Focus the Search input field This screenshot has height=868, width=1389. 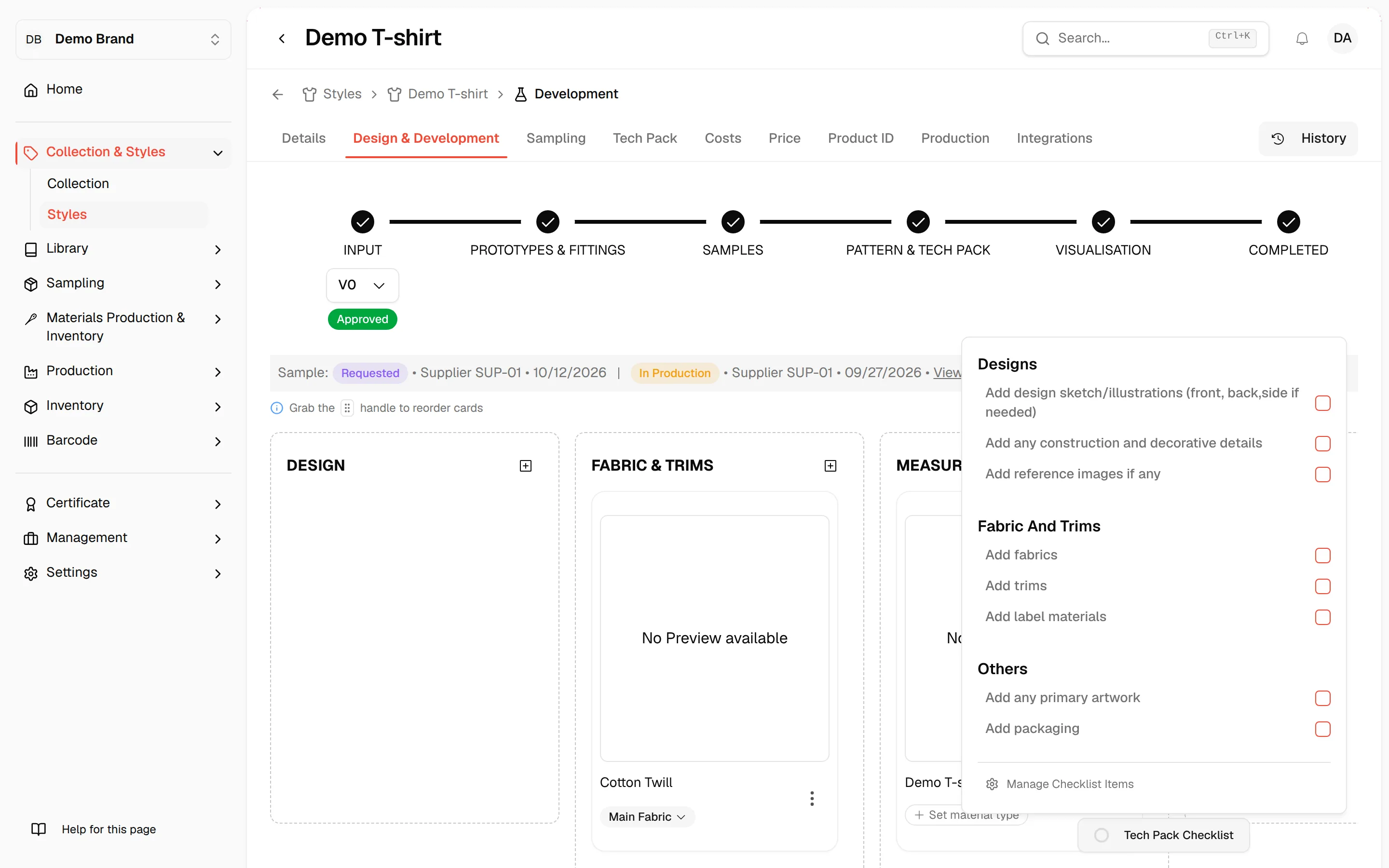point(1145,39)
